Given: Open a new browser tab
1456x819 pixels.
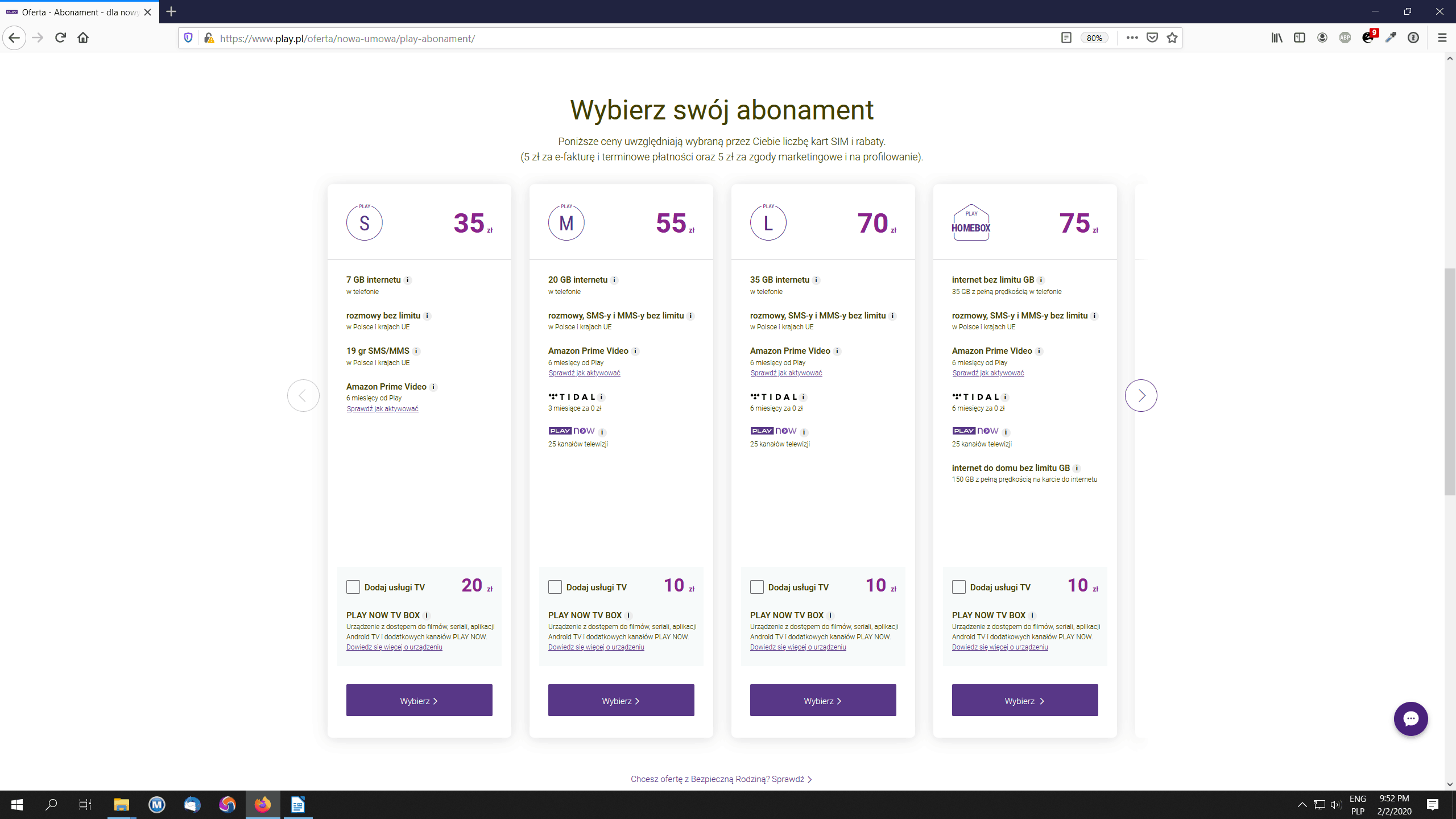Looking at the screenshot, I should [x=171, y=11].
